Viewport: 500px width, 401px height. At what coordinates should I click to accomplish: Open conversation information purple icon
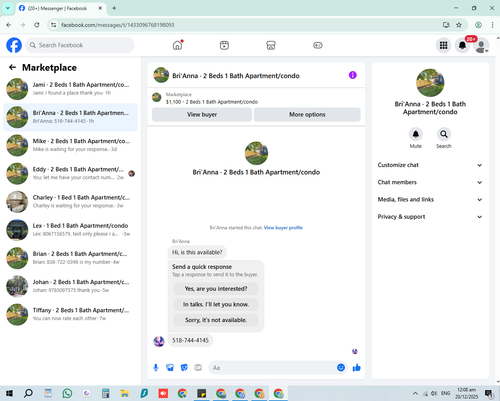point(353,75)
